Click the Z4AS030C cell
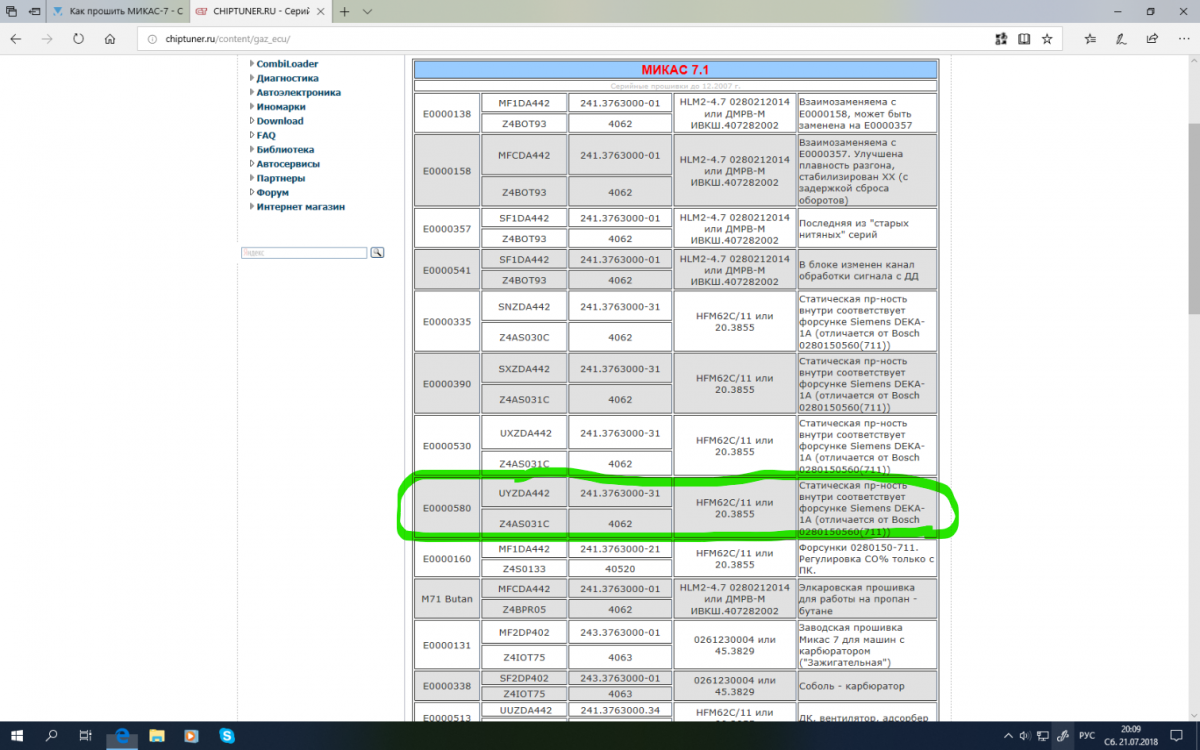This screenshot has width=1200, height=750. click(524, 337)
